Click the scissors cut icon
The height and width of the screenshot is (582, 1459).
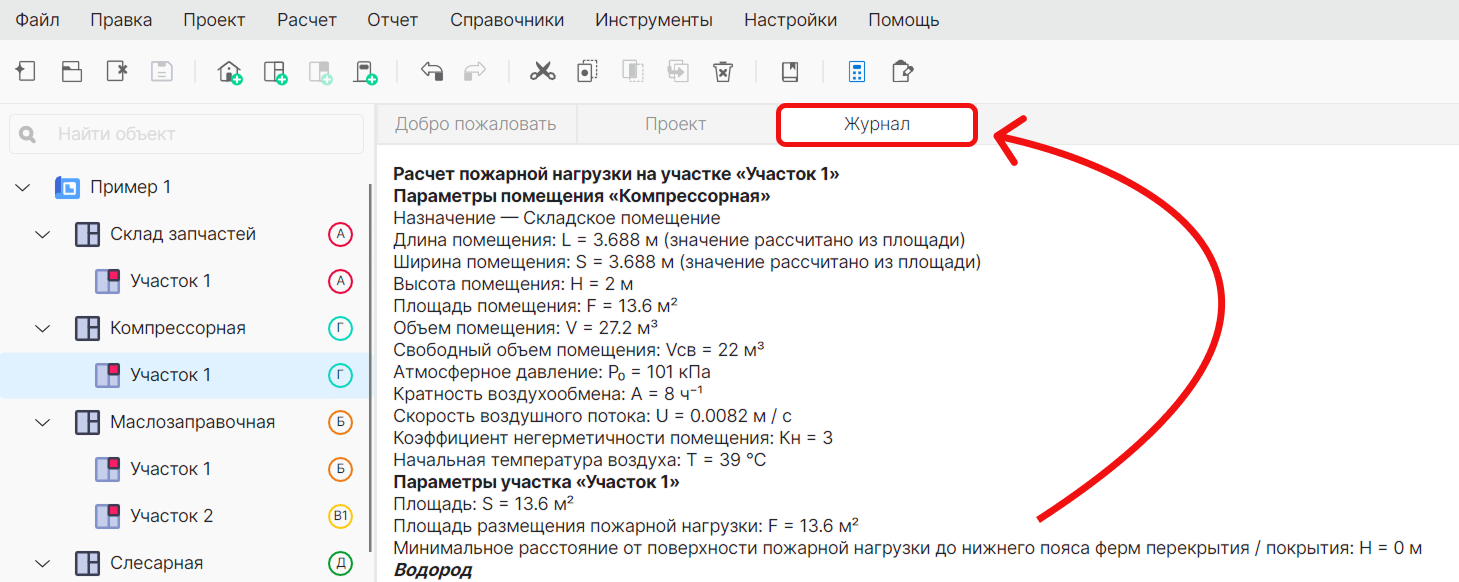pos(542,71)
